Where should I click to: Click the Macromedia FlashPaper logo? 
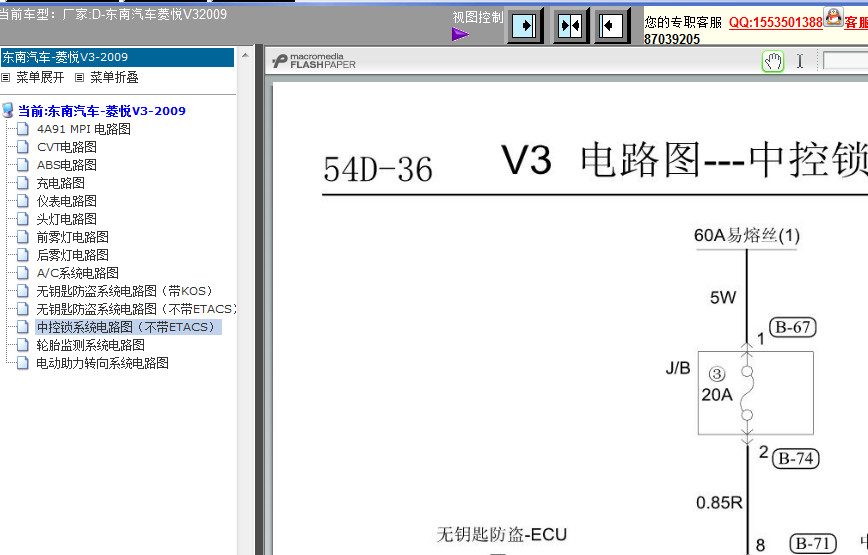pyautogui.click(x=314, y=61)
